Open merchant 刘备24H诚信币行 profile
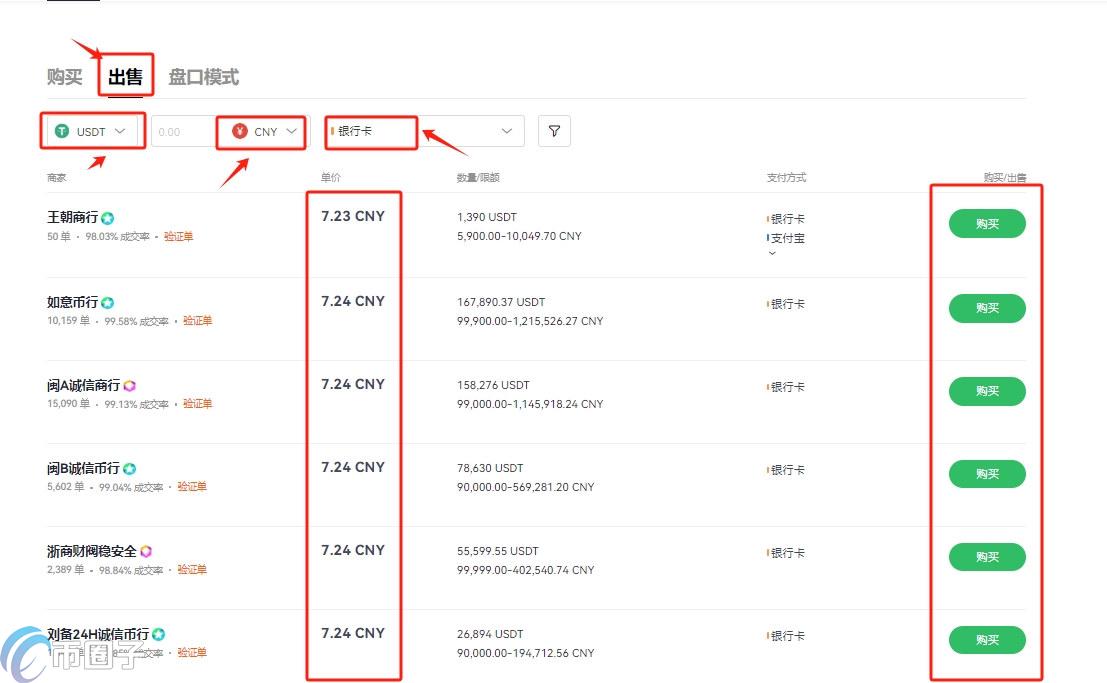The height and width of the screenshot is (683, 1107). [x=98, y=634]
